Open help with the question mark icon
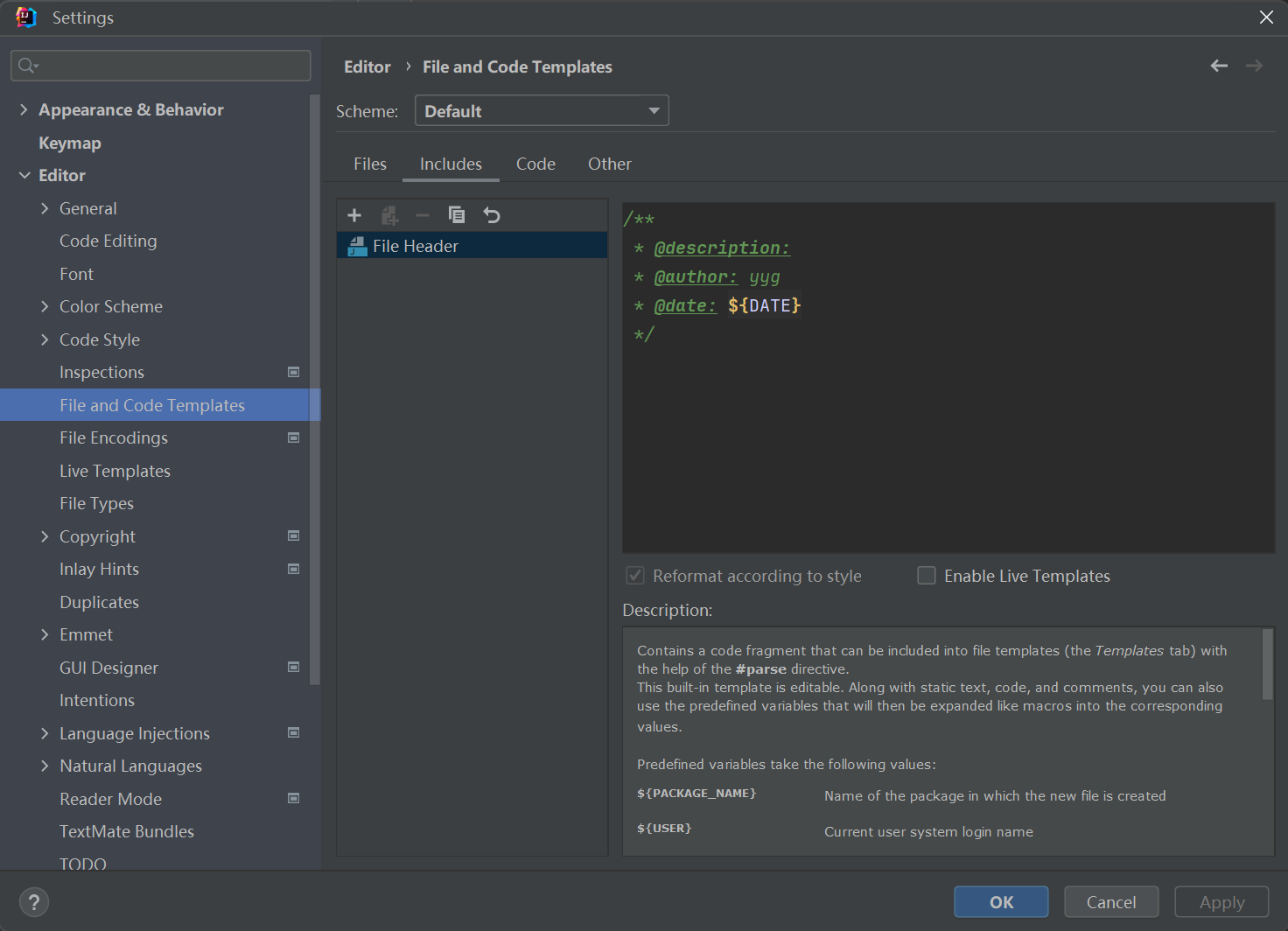 point(34,902)
